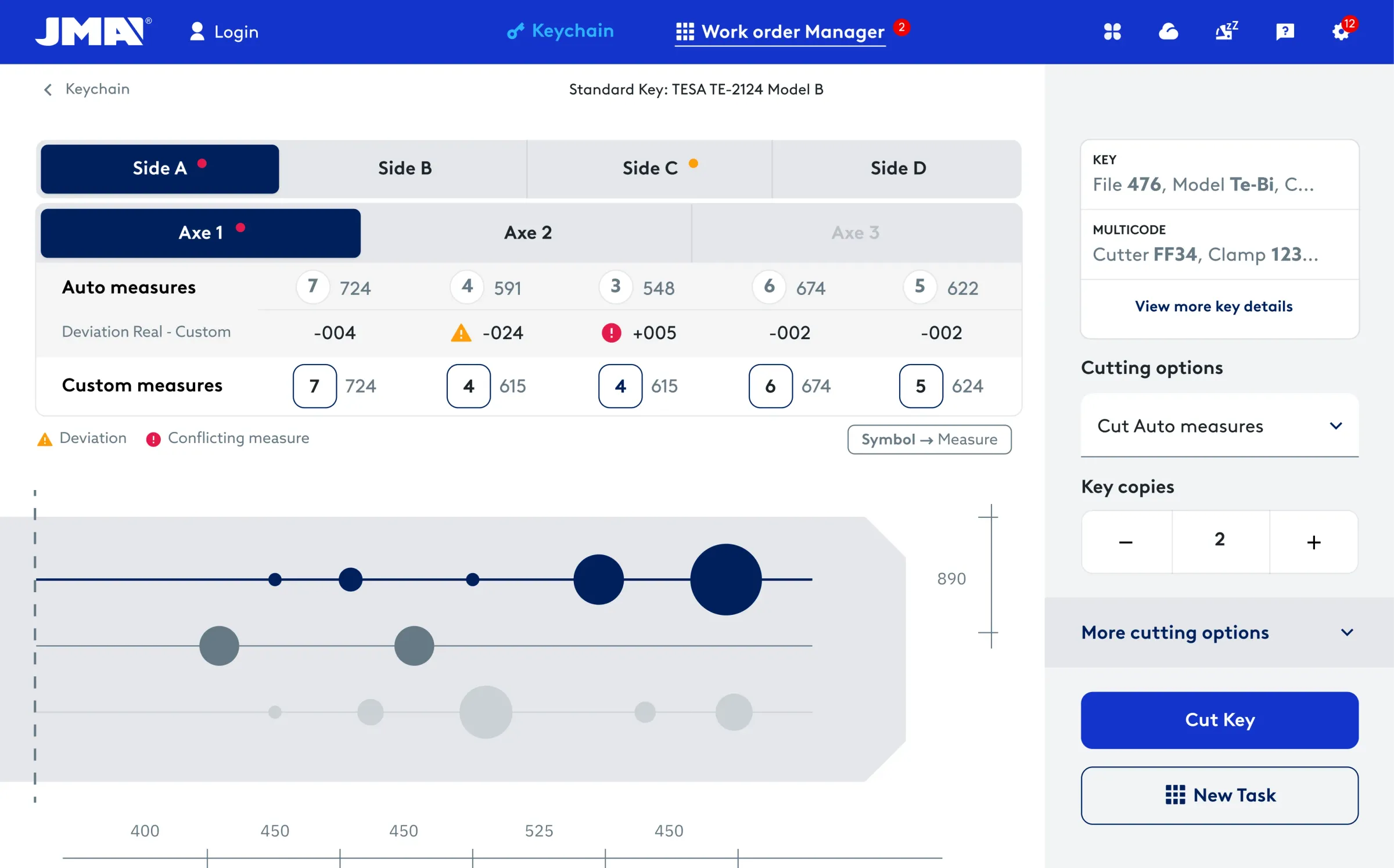
Task: Click the four-dots apps icon in header
Action: pyautogui.click(x=1112, y=31)
